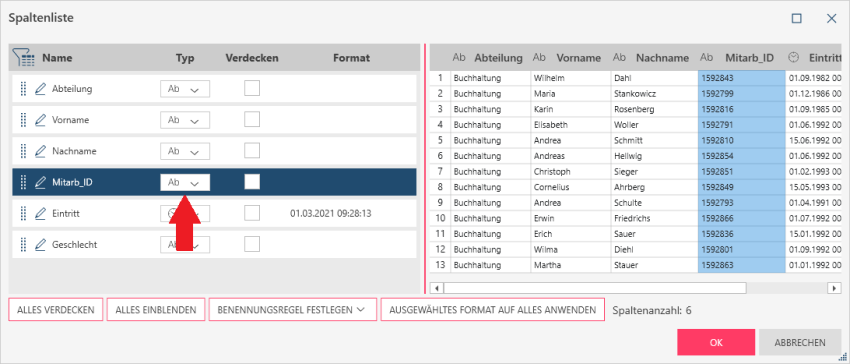850x364 pixels.
Task: Click the pencil edit icon for Eintritt
Action: pyautogui.click(x=41, y=214)
